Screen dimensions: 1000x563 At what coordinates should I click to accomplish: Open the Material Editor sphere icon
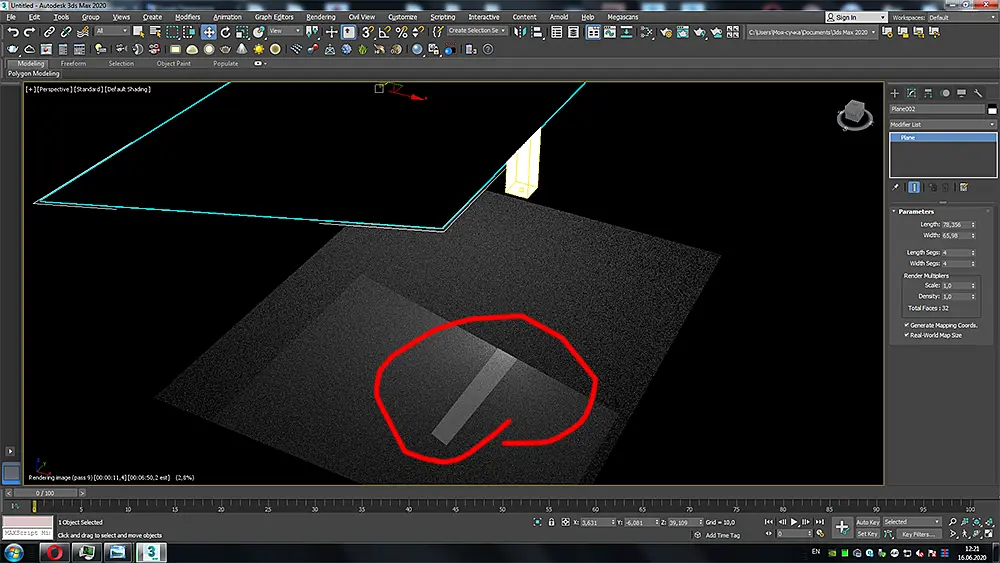[x=416, y=49]
